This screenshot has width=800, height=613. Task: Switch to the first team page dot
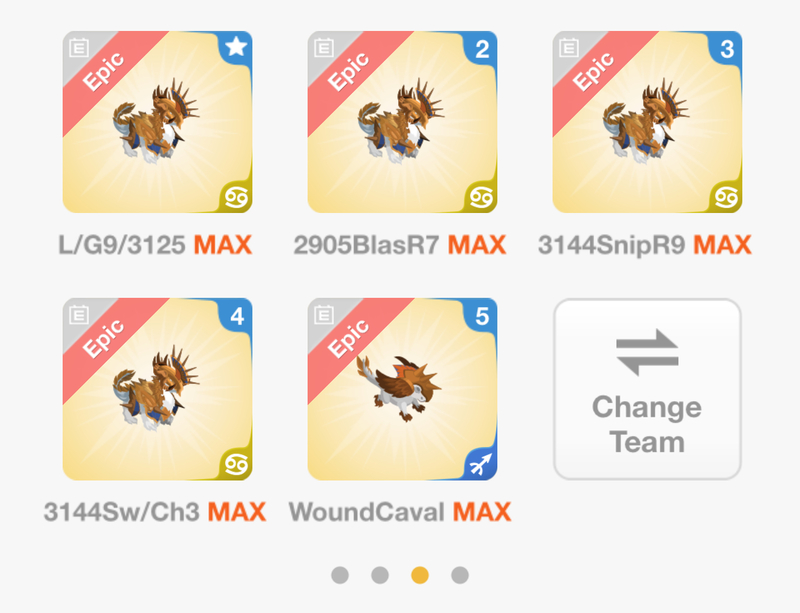(340, 575)
